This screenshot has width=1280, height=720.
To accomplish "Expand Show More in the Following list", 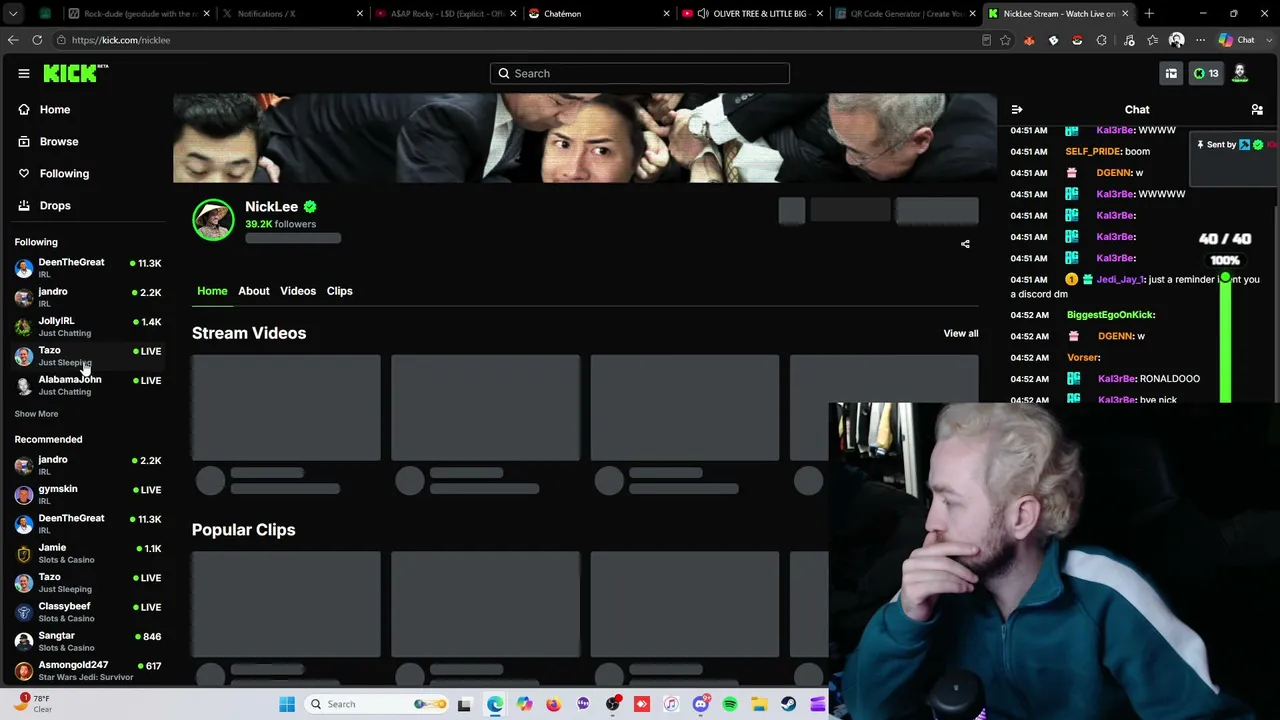I will coord(36,414).
